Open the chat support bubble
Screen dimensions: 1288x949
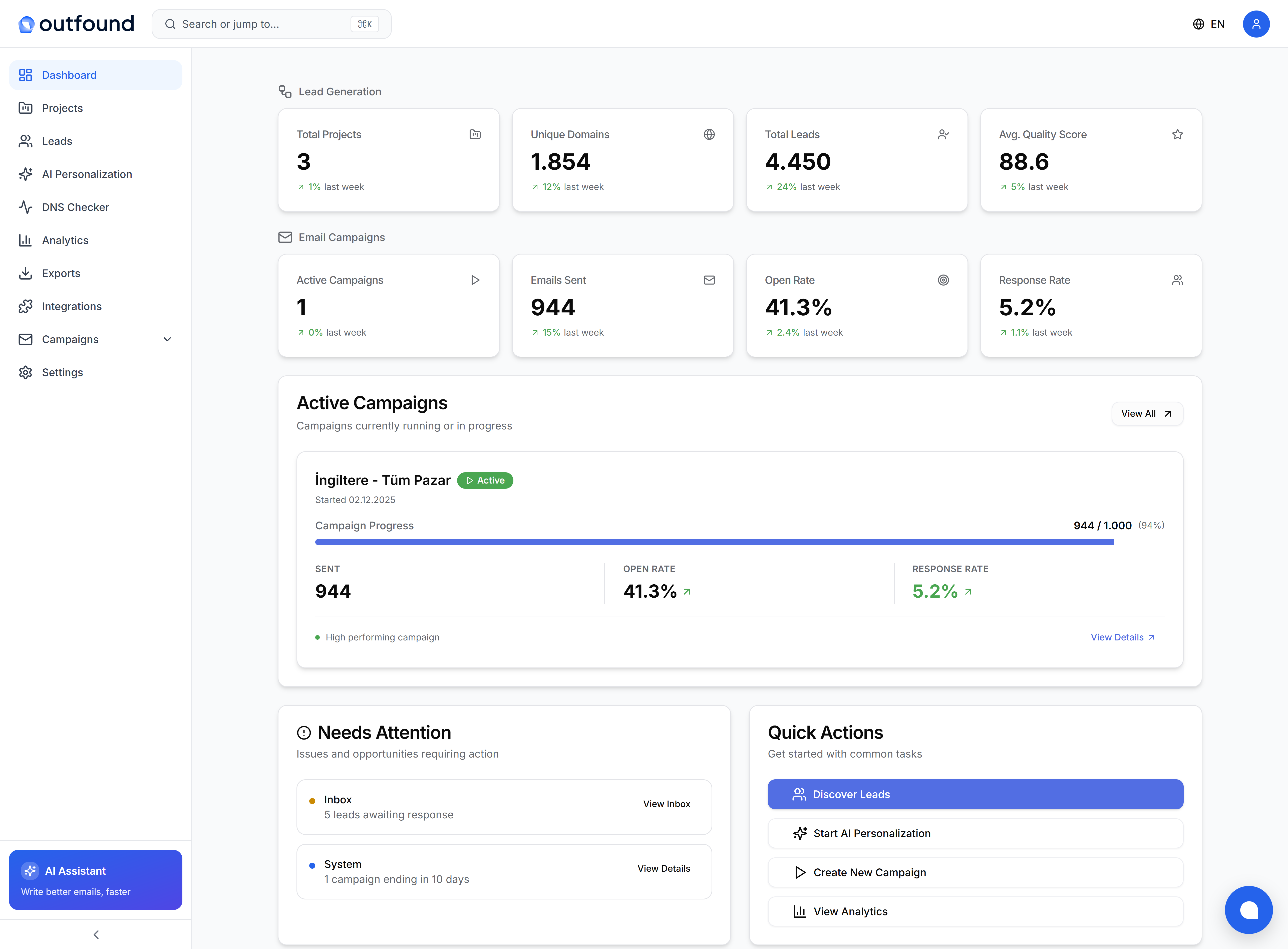[x=1249, y=910]
